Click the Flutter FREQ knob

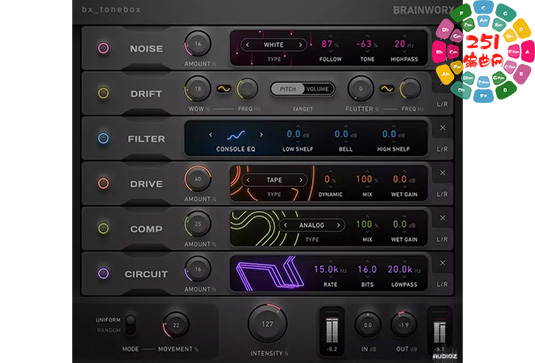coord(410,89)
